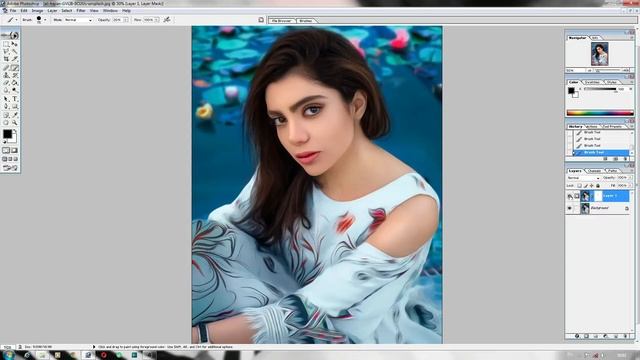Switch to the Actions tab
640x360 pixels.
tap(591, 127)
